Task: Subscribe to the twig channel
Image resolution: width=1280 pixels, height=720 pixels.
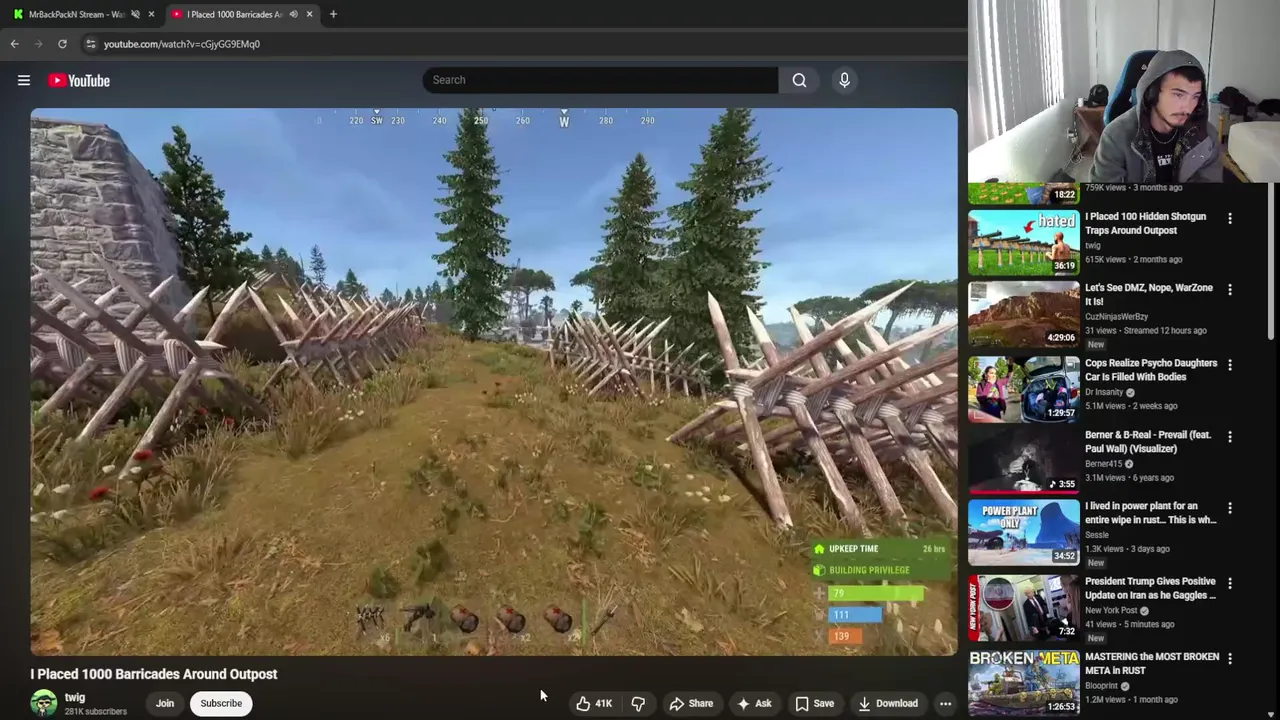Action: (221, 703)
